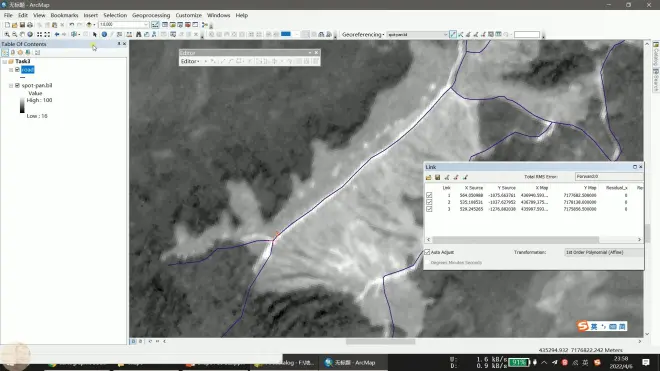Open the Editor dropdown on Editor toolbar
This screenshot has height=371, width=660.
point(190,61)
